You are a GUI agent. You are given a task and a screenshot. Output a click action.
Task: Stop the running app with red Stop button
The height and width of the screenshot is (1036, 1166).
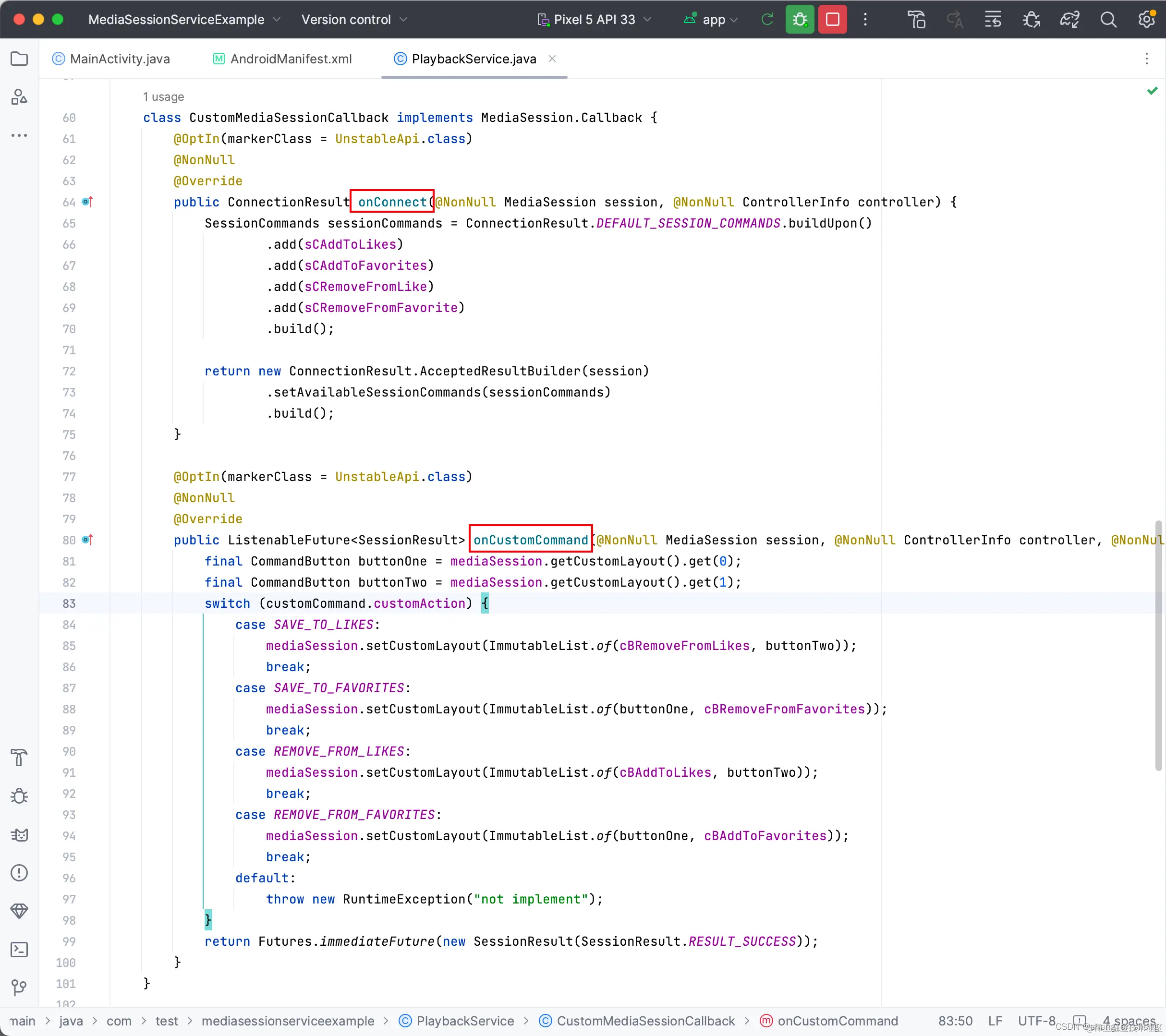pyautogui.click(x=832, y=19)
